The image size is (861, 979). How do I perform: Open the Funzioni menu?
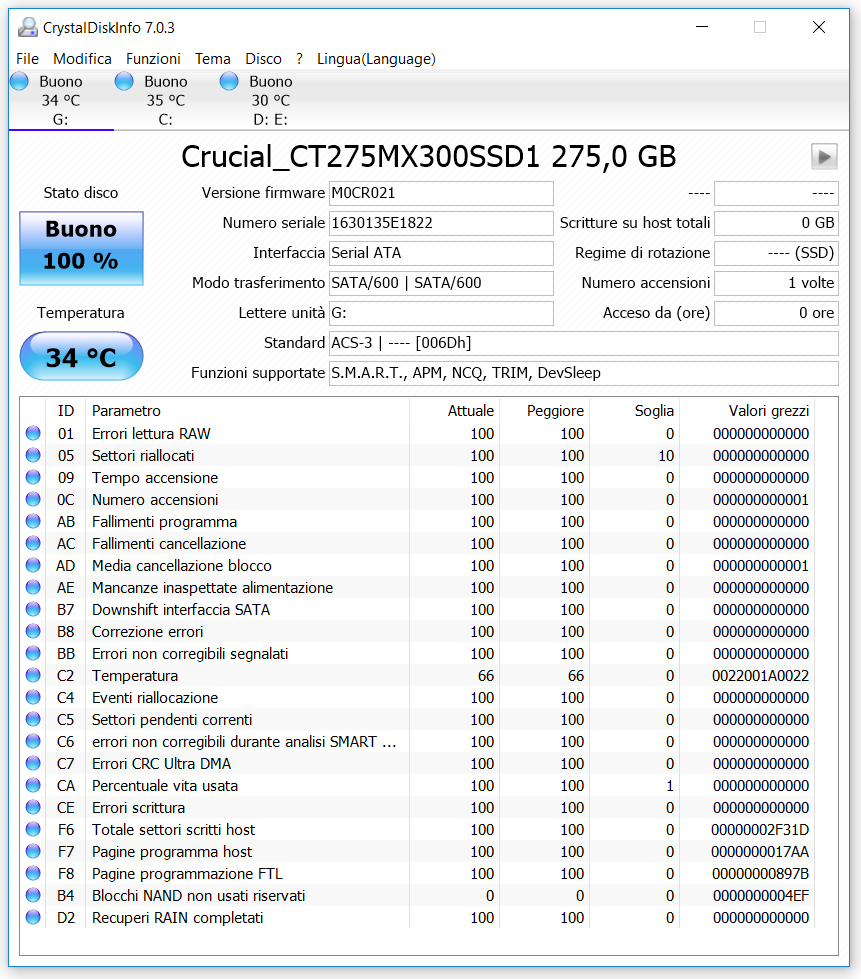(x=154, y=59)
